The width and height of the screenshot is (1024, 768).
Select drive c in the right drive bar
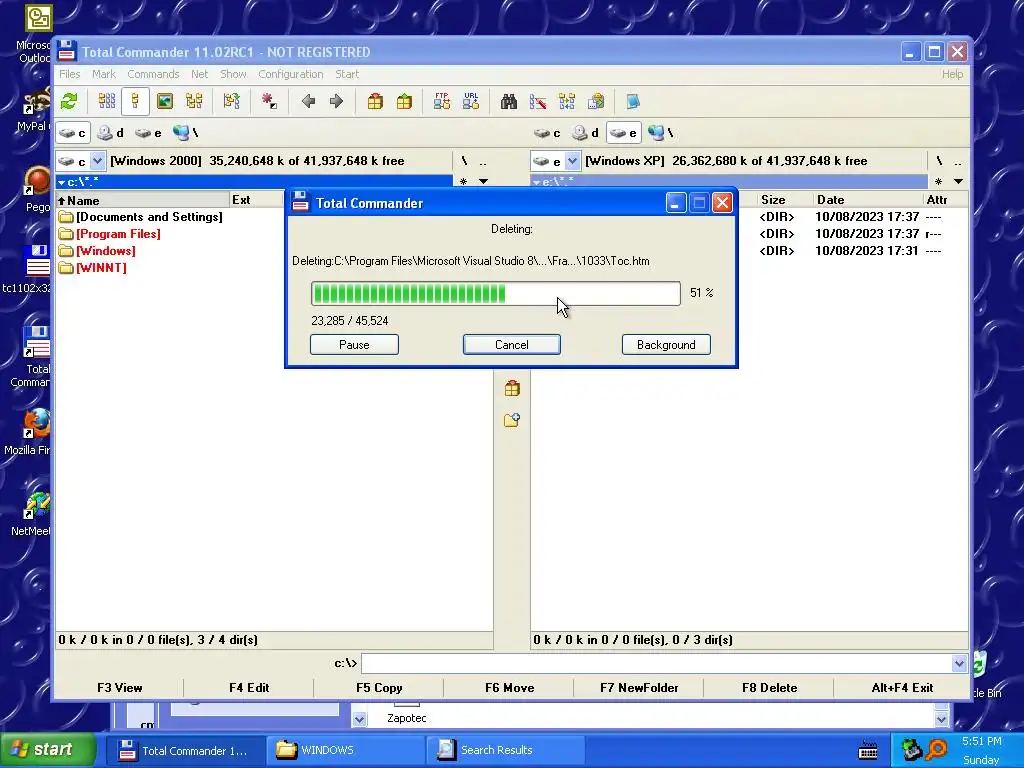(547, 133)
